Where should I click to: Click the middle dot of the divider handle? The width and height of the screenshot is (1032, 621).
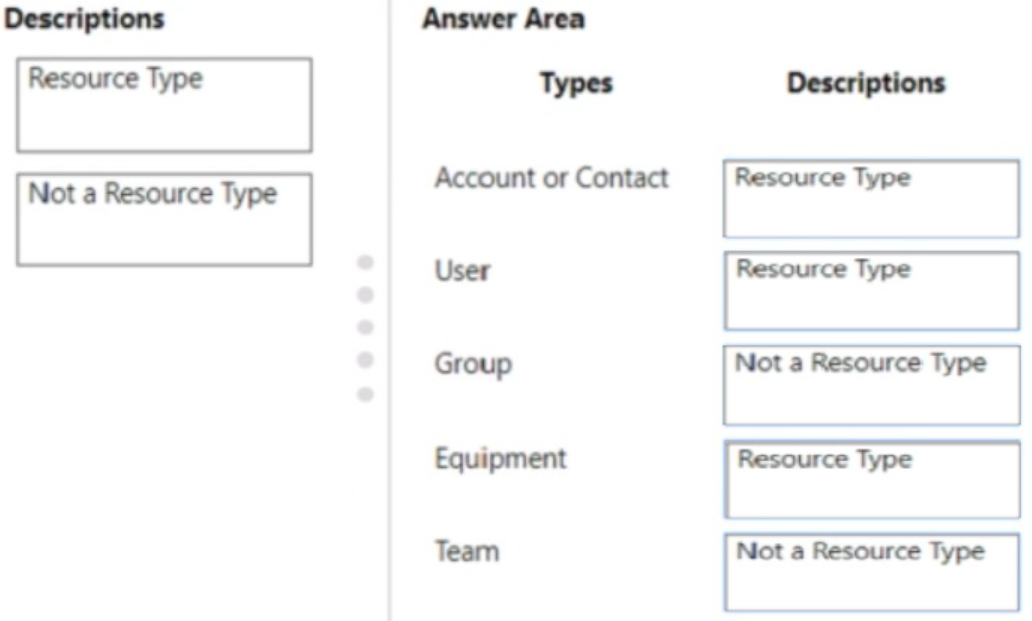tap(365, 327)
